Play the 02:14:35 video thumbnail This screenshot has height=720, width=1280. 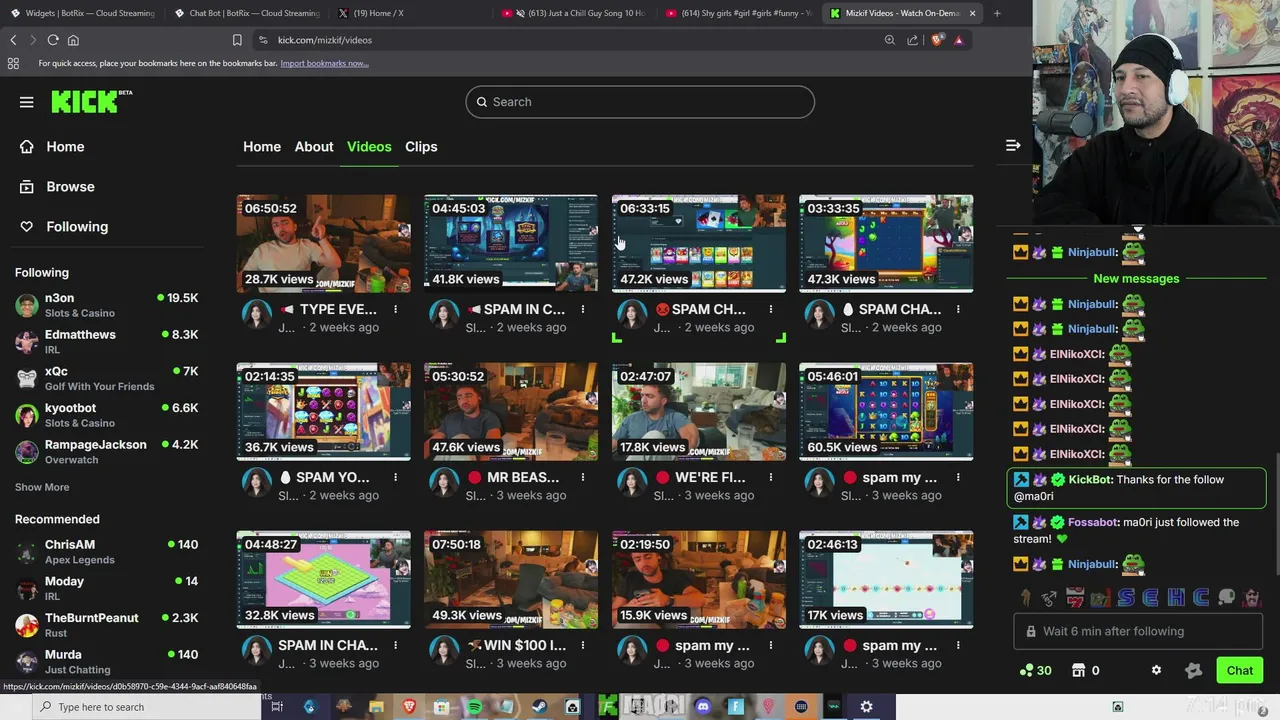[x=323, y=411]
